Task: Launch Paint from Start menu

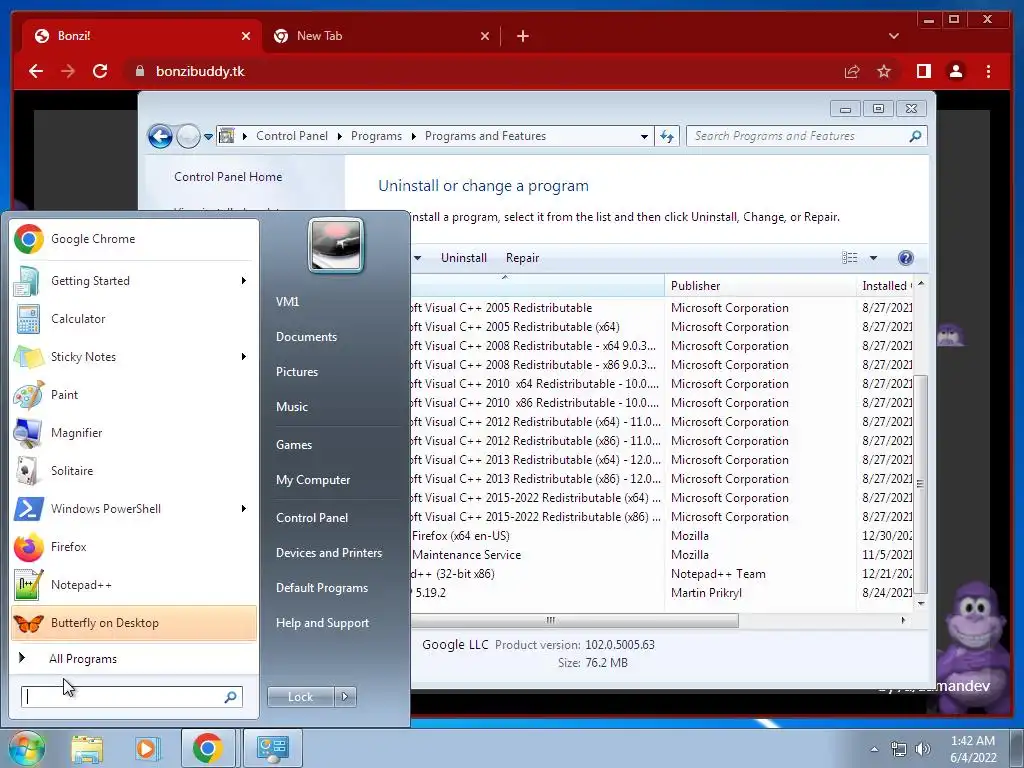Action: point(134,394)
